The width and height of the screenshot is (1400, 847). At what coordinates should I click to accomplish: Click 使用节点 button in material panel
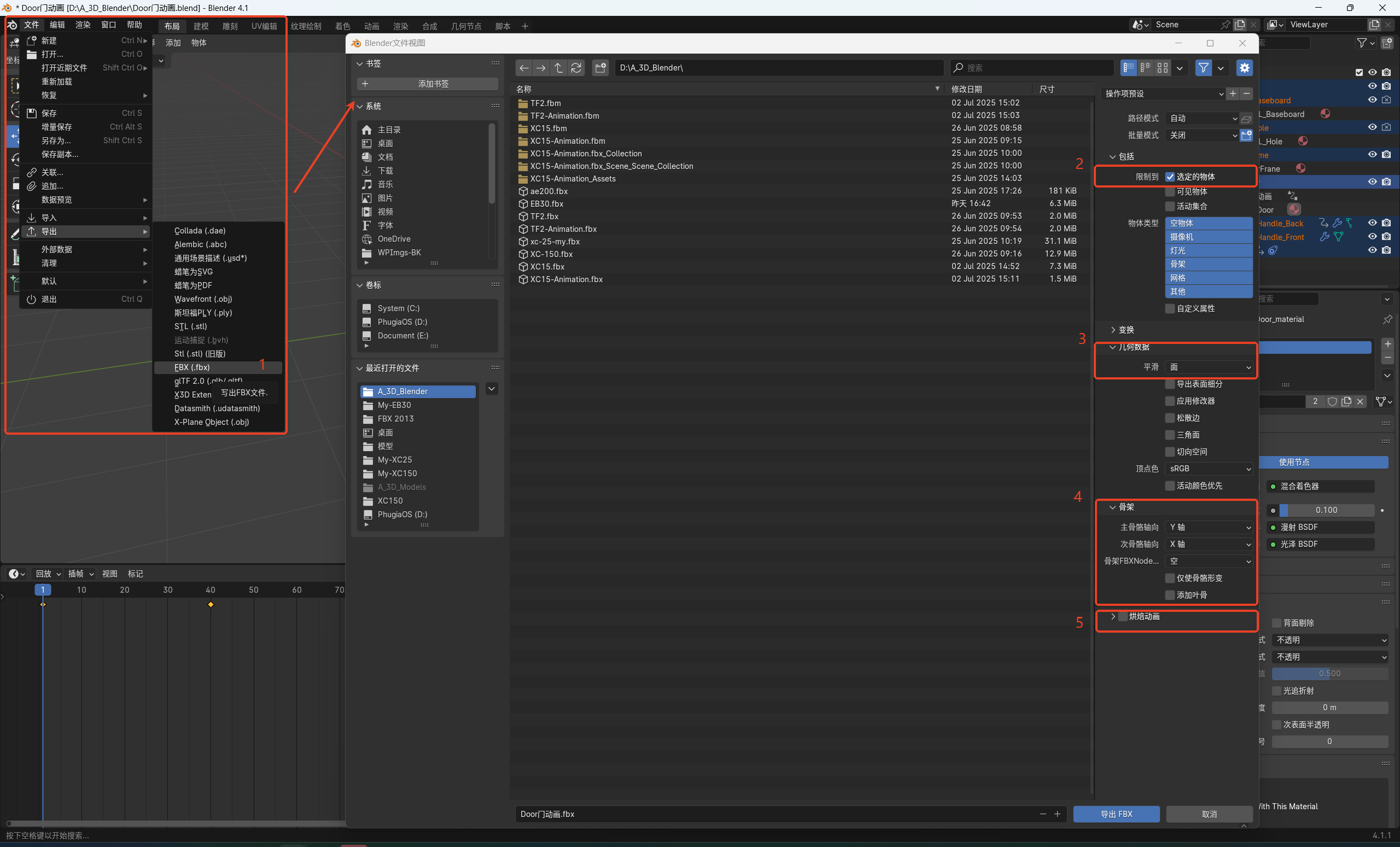(1323, 463)
